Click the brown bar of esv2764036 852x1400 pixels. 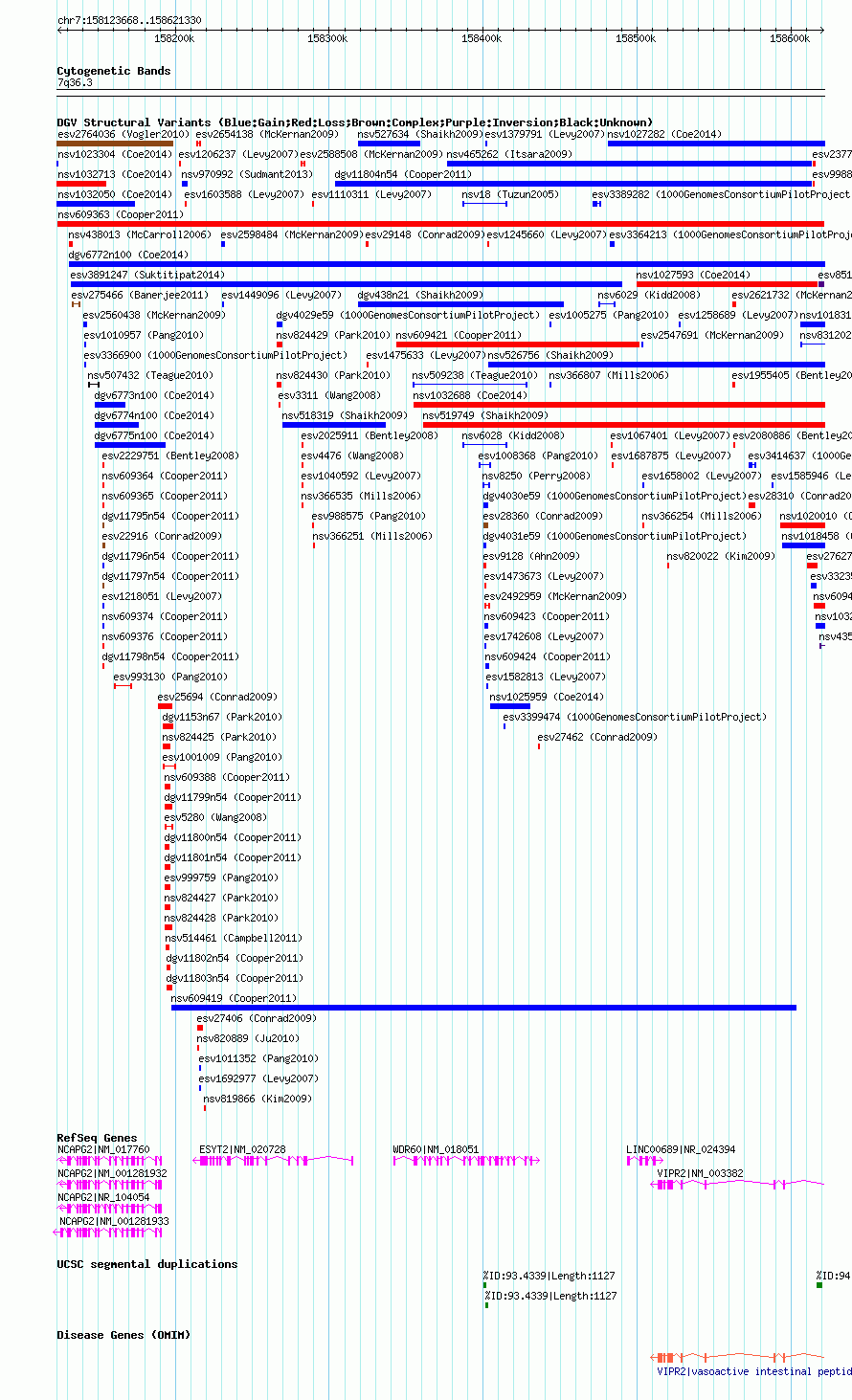[x=115, y=144]
